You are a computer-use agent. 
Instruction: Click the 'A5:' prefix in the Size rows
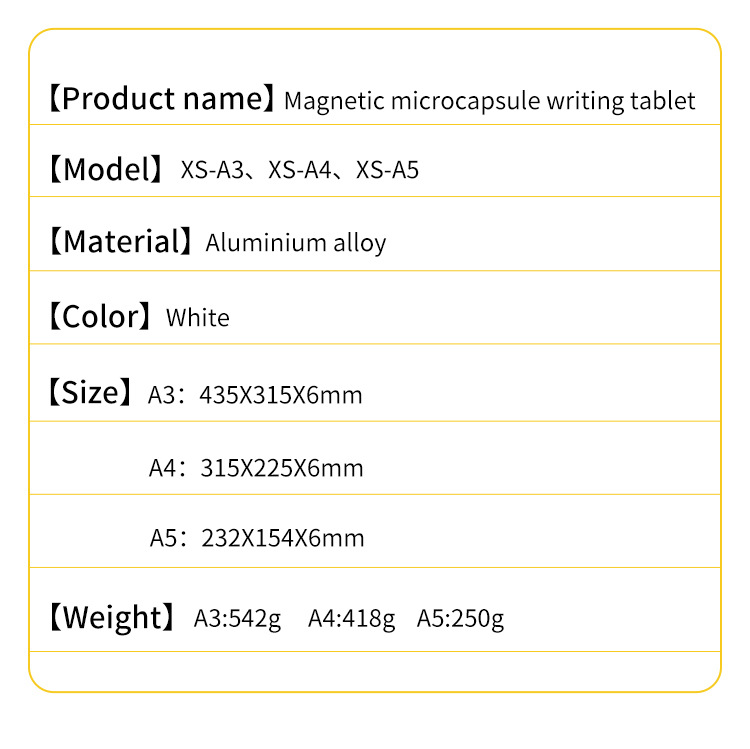pyautogui.click(x=165, y=539)
